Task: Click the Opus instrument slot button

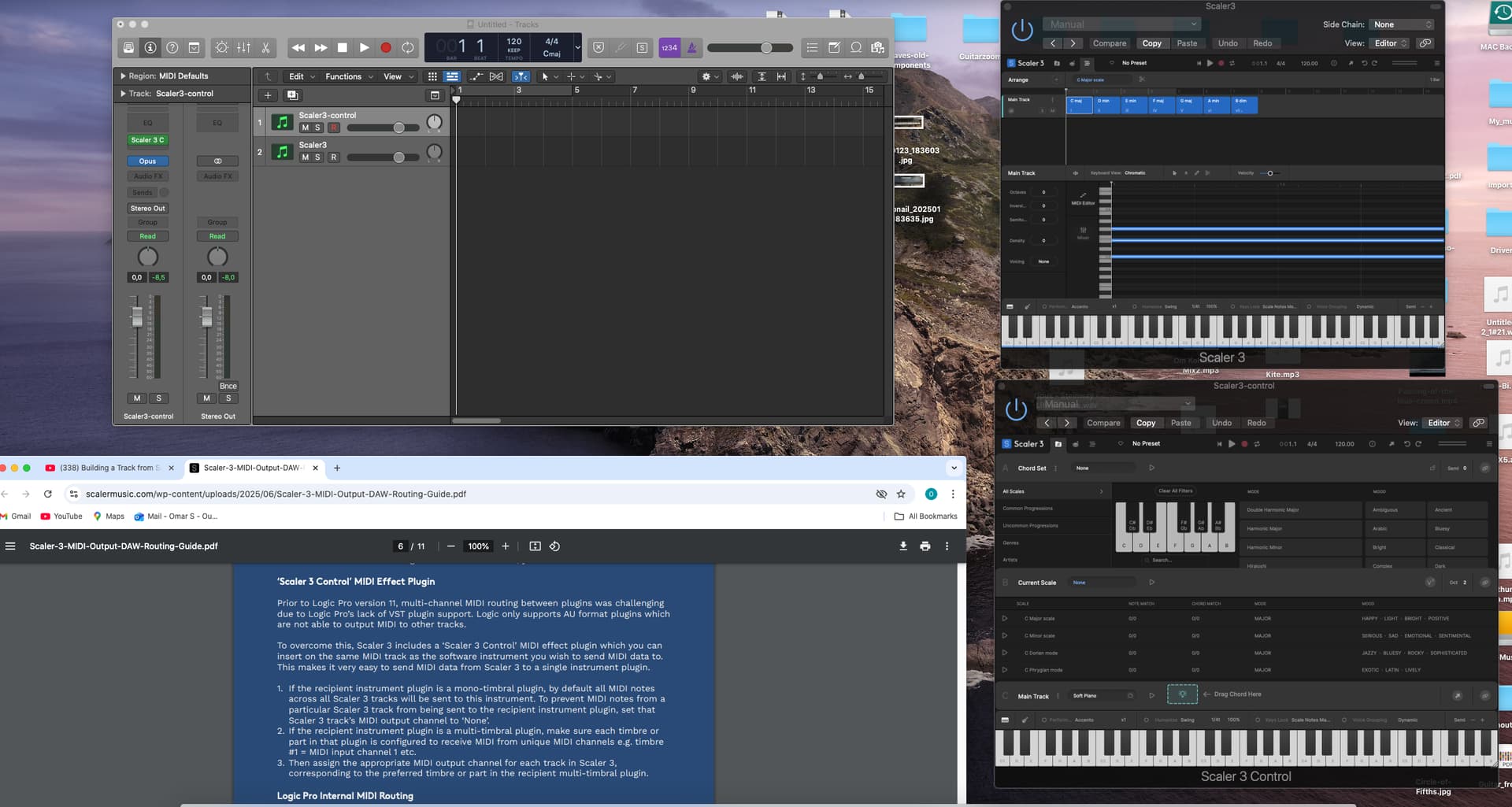Action: click(148, 161)
